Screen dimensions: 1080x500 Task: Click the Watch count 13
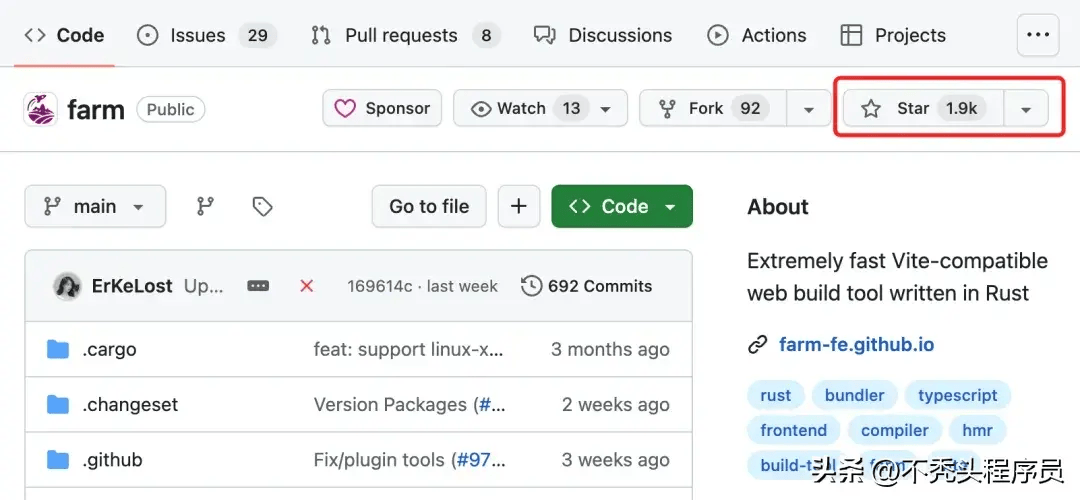(x=571, y=108)
